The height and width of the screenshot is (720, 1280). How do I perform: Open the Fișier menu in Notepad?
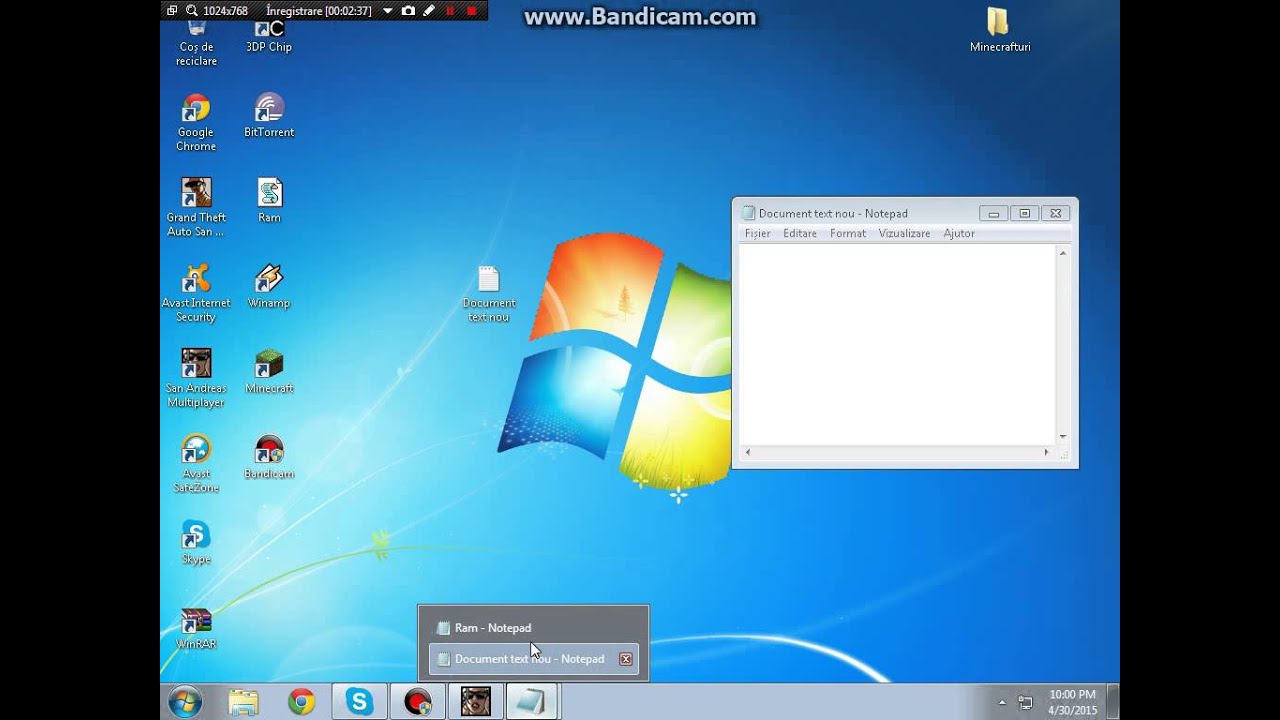pyautogui.click(x=757, y=233)
